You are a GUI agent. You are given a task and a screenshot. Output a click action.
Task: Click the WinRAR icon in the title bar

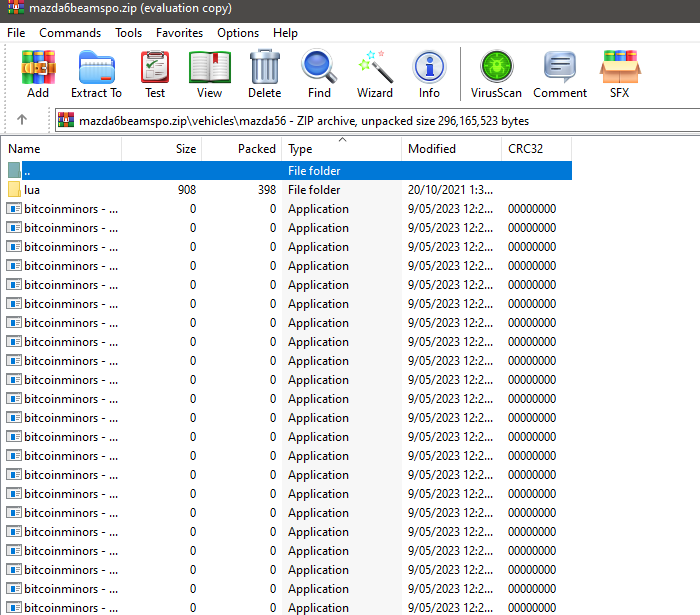[16, 8]
